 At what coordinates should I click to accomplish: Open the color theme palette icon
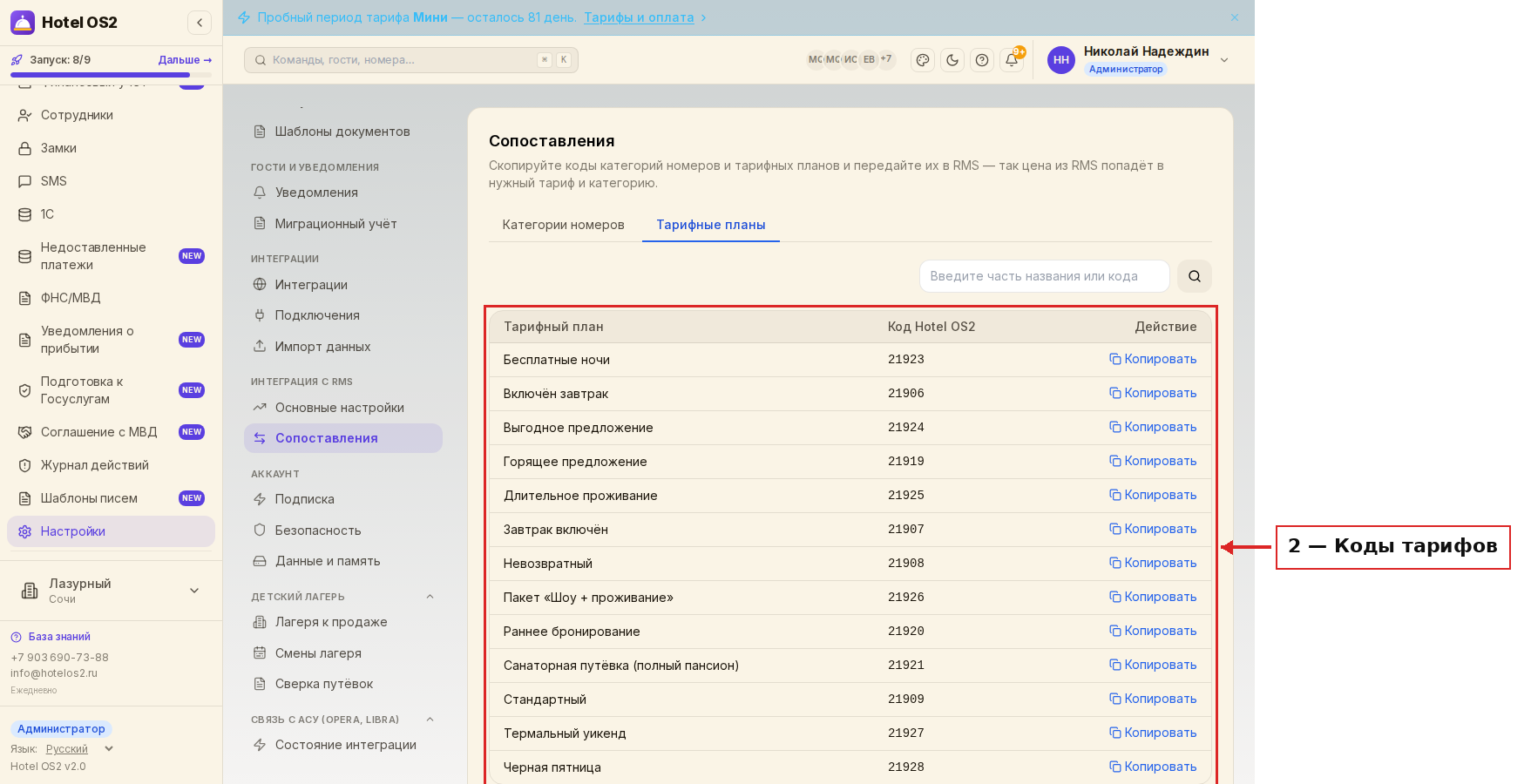(923, 60)
